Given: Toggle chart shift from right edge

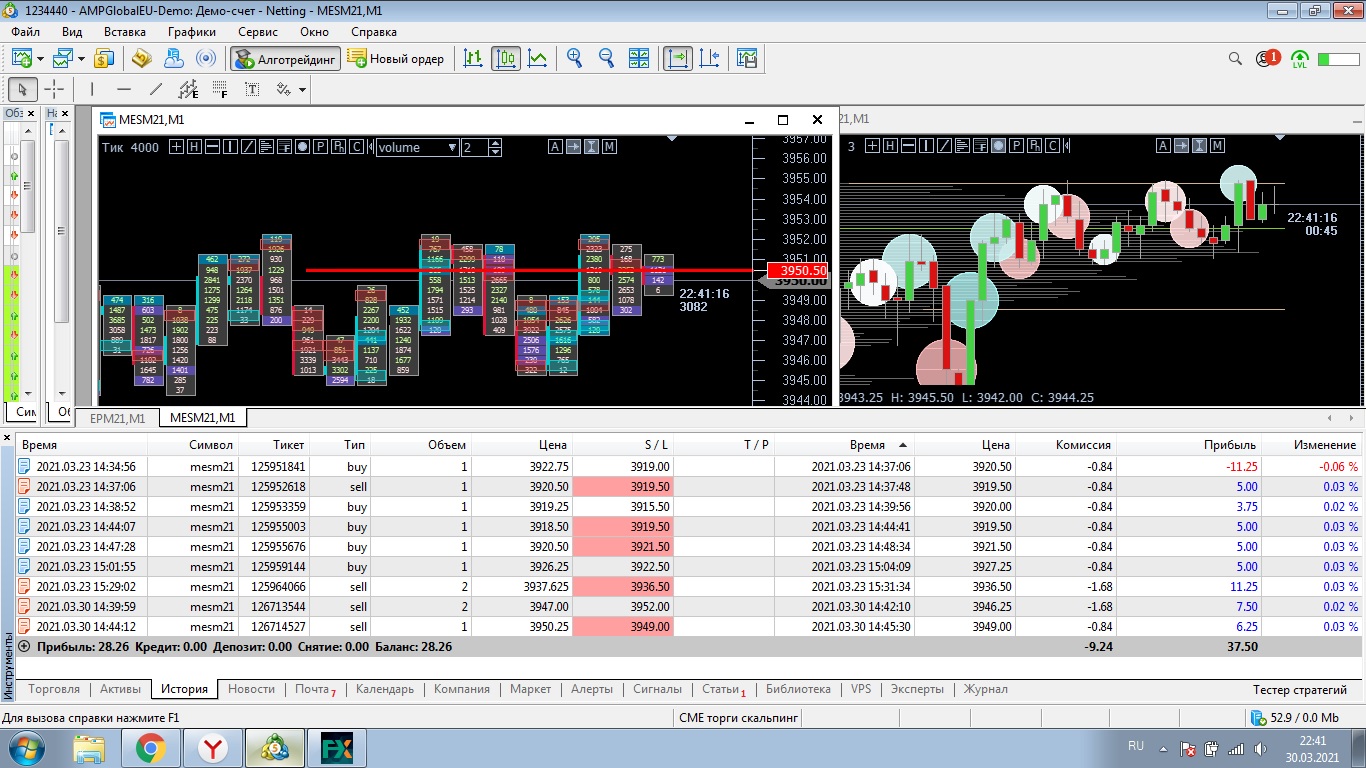Looking at the screenshot, I should point(710,59).
